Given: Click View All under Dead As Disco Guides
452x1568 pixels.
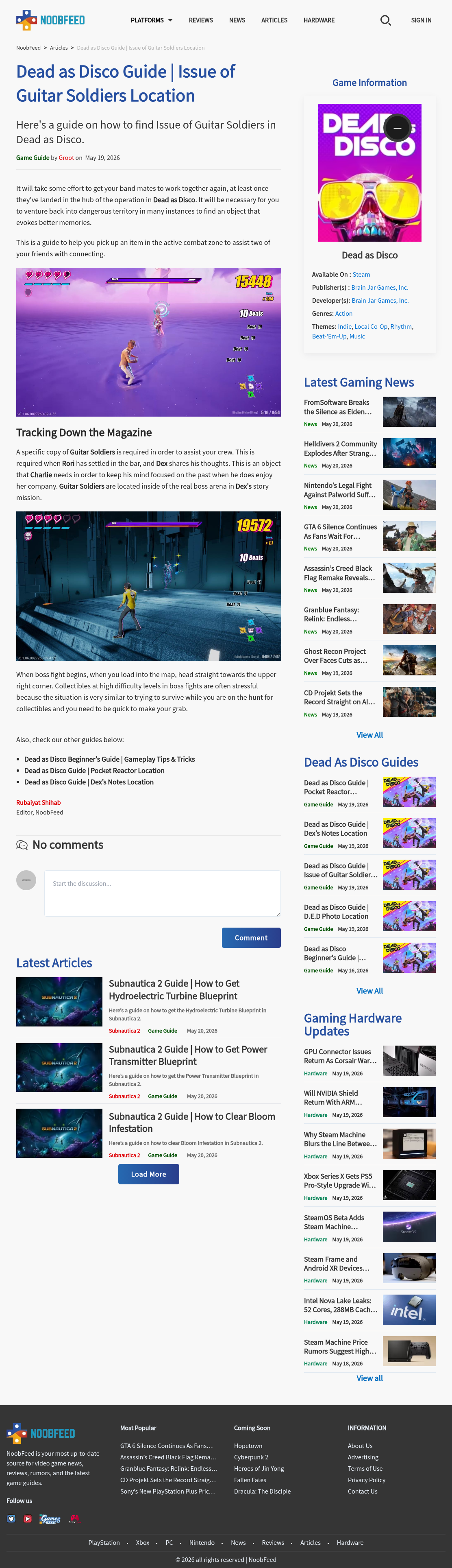Looking at the screenshot, I should pyautogui.click(x=369, y=991).
